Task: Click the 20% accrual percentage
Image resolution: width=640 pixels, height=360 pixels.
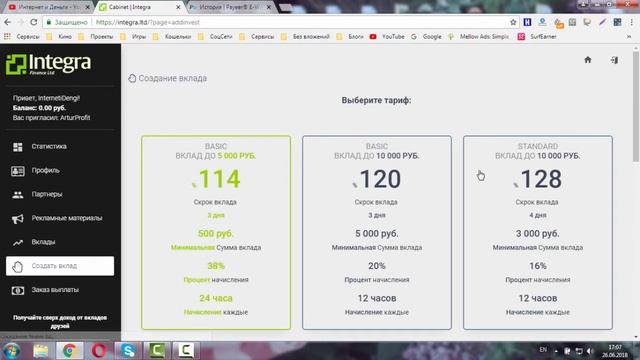Action: pos(377,266)
